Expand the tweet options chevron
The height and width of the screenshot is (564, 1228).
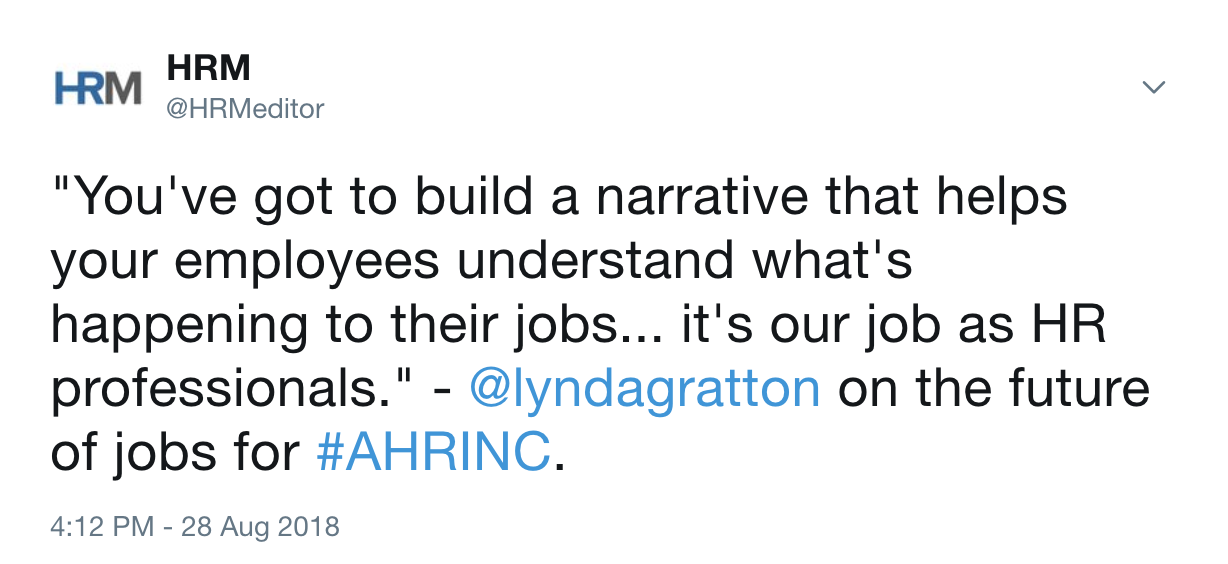point(1154,88)
